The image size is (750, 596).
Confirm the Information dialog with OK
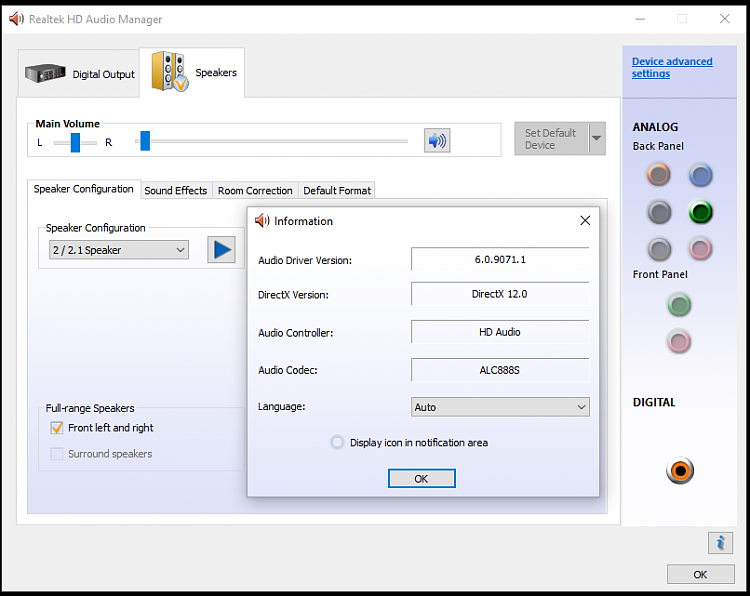pos(421,478)
